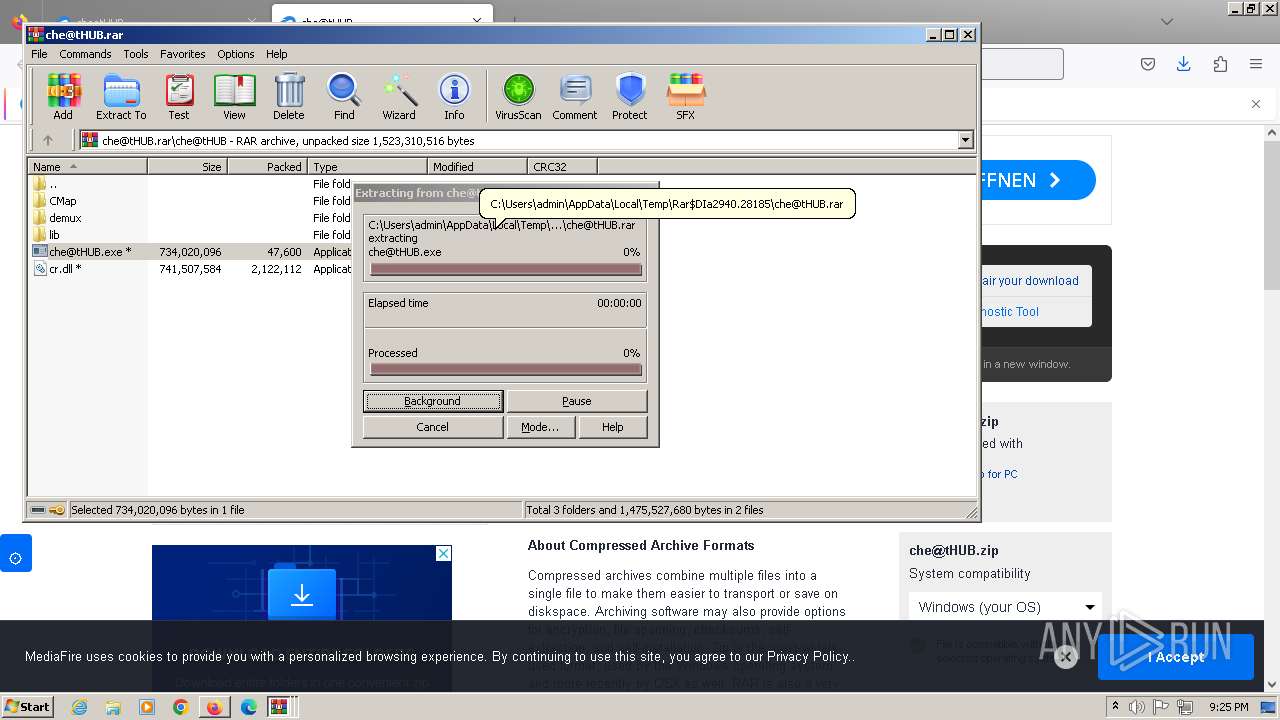The image size is (1280, 720).
Task: Sort by Size column header
Action: 188,167
